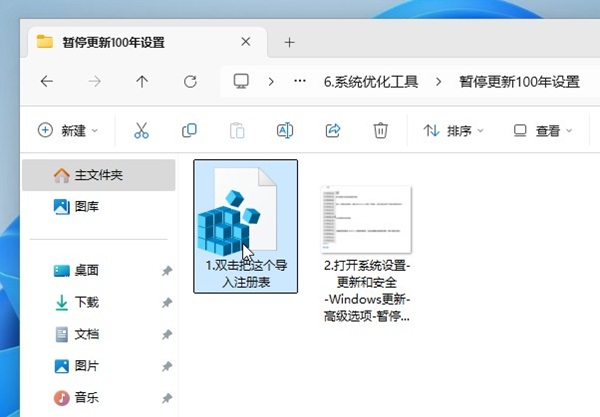Unpin 文档 using its pin icon

click(x=167, y=334)
